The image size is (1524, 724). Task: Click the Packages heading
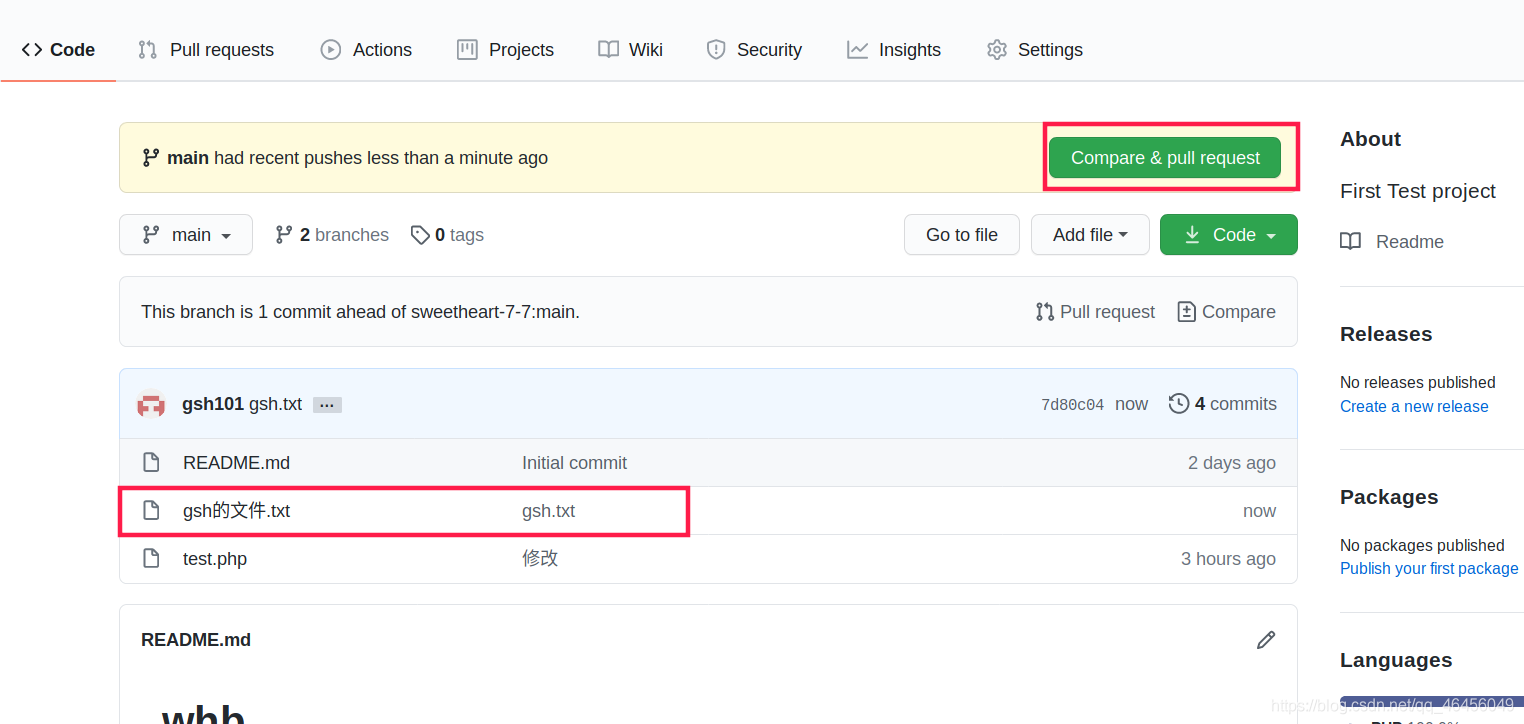(x=1389, y=497)
